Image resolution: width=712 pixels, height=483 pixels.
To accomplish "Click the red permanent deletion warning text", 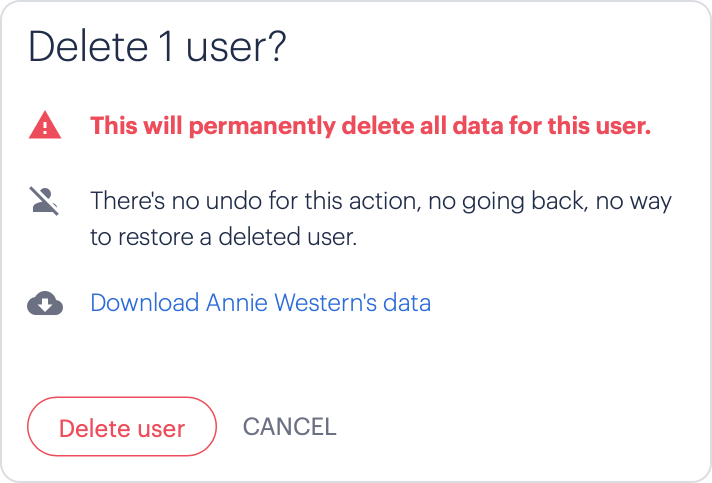I will (371, 126).
